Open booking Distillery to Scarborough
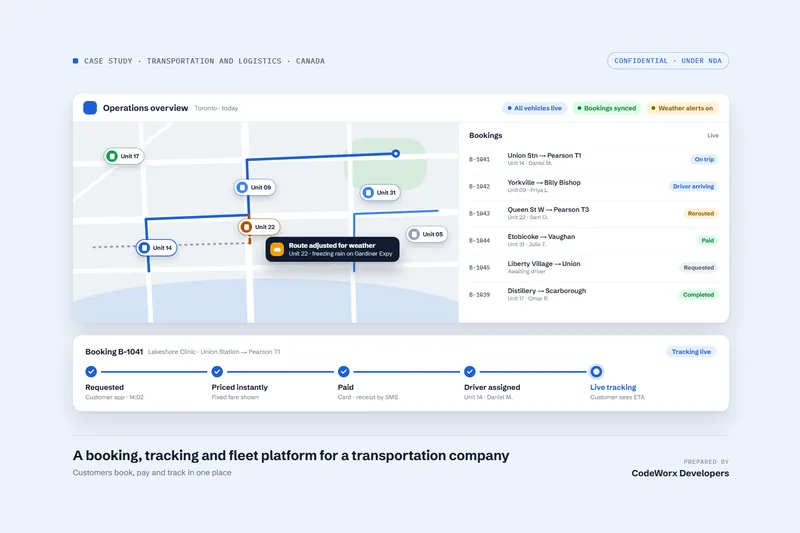 (594, 295)
